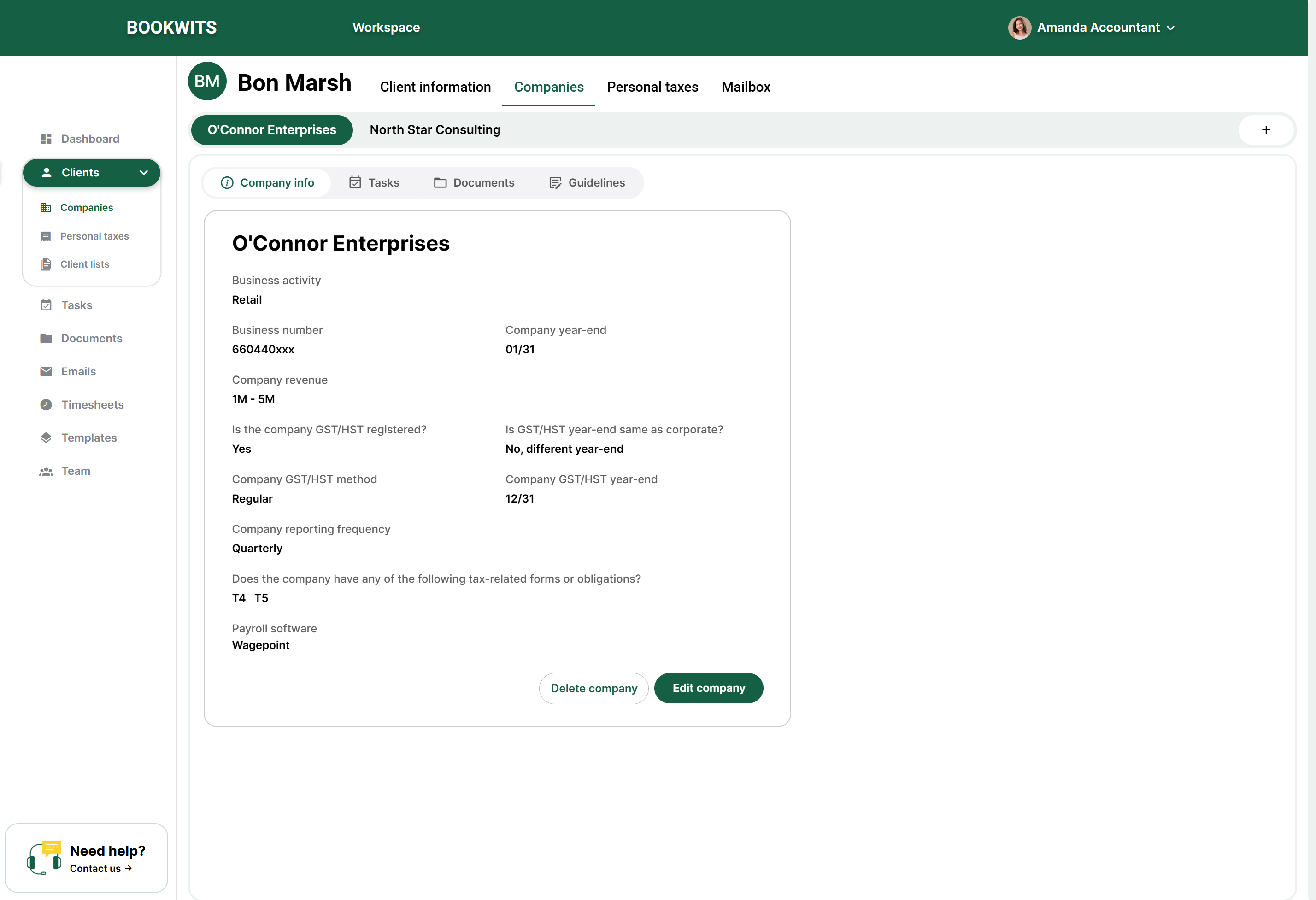Open Workspace in the header
Viewport: 1316px width, 900px height.
[386, 27]
